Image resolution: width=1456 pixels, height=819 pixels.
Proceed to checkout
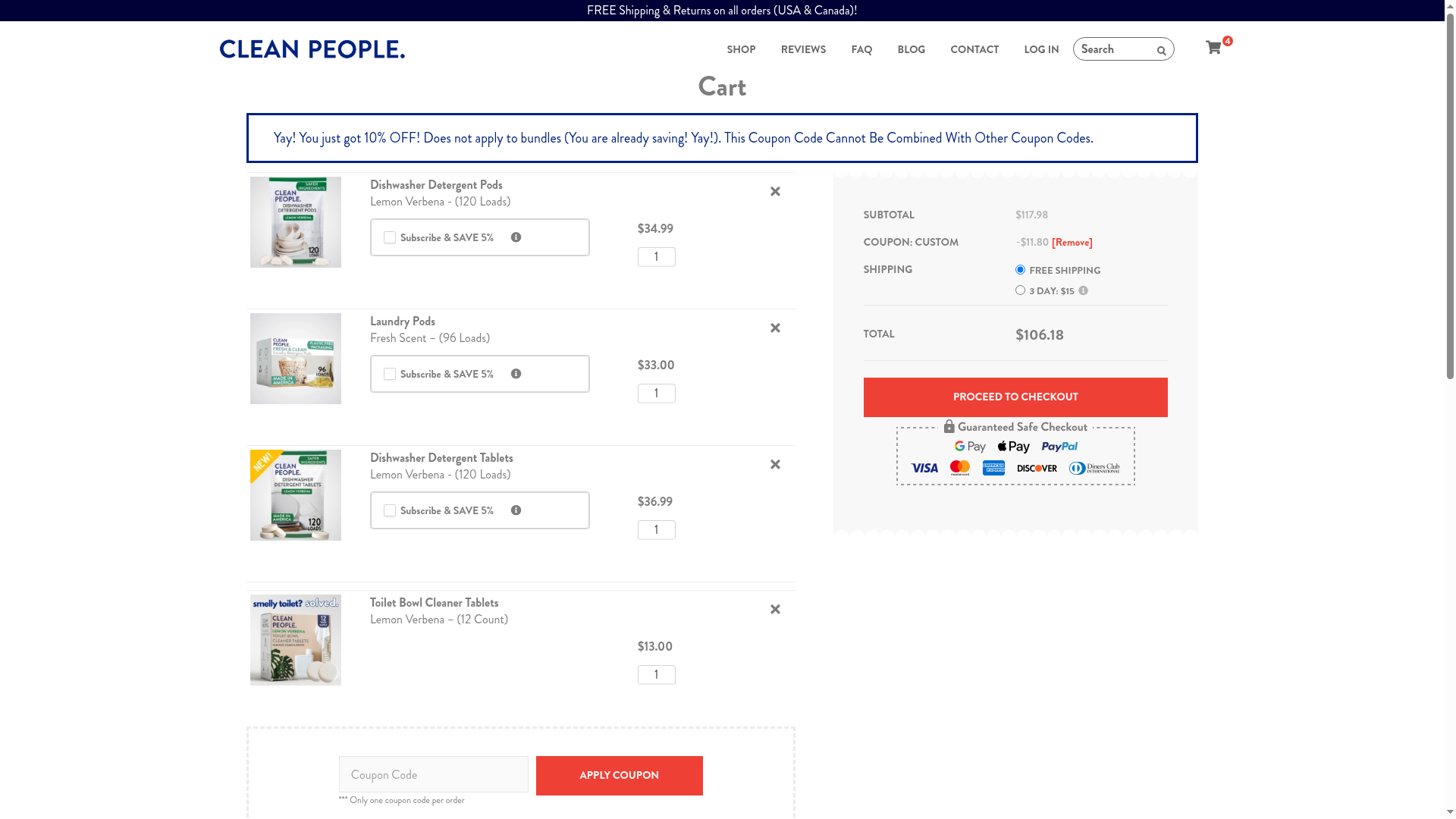coord(1015,397)
